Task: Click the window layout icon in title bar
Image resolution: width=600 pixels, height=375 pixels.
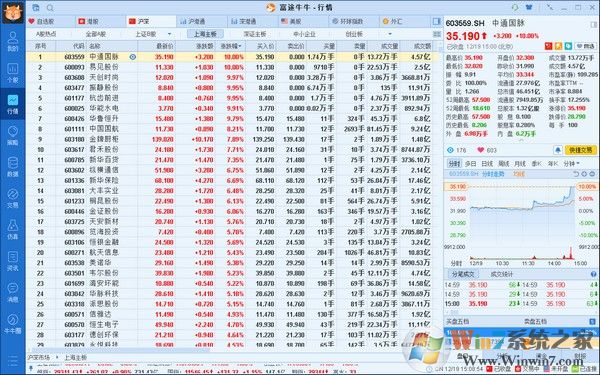Action: click(x=36, y=7)
